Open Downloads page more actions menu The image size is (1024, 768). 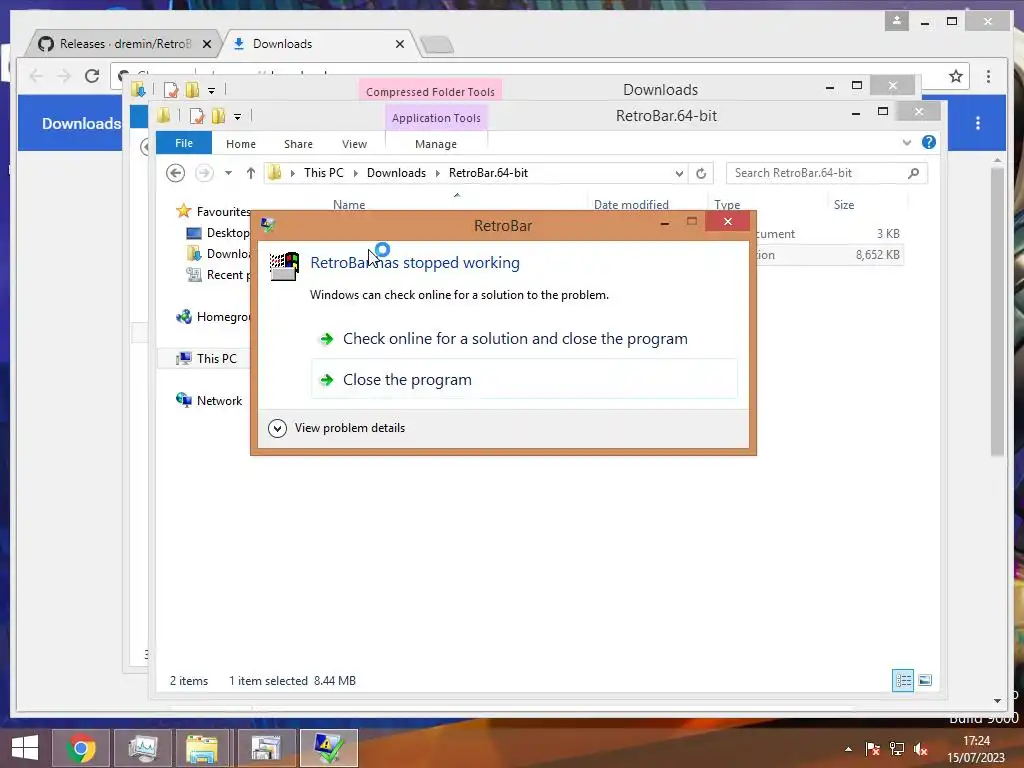point(977,123)
